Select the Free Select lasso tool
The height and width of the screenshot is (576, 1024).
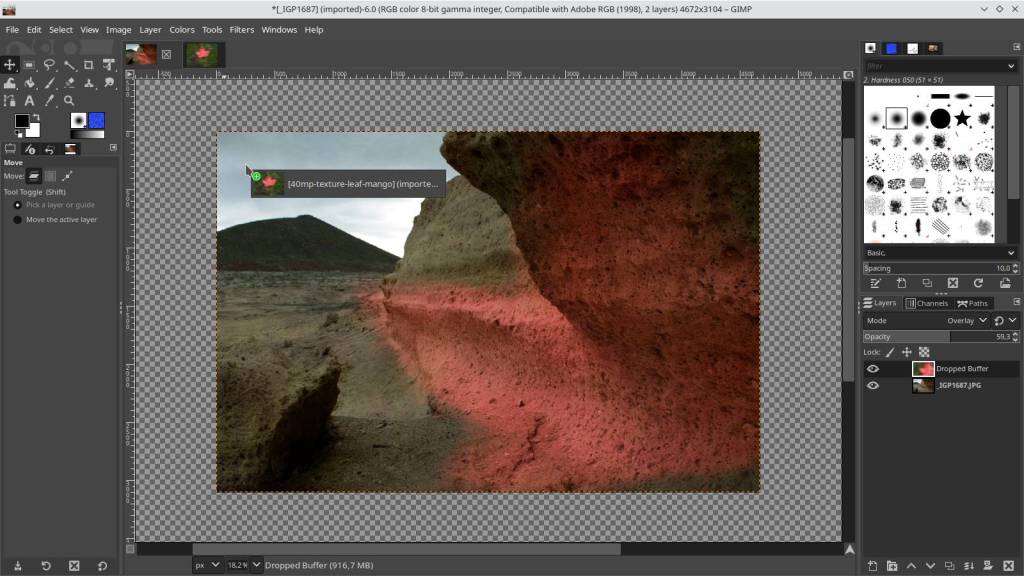click(x=49, y=65)
